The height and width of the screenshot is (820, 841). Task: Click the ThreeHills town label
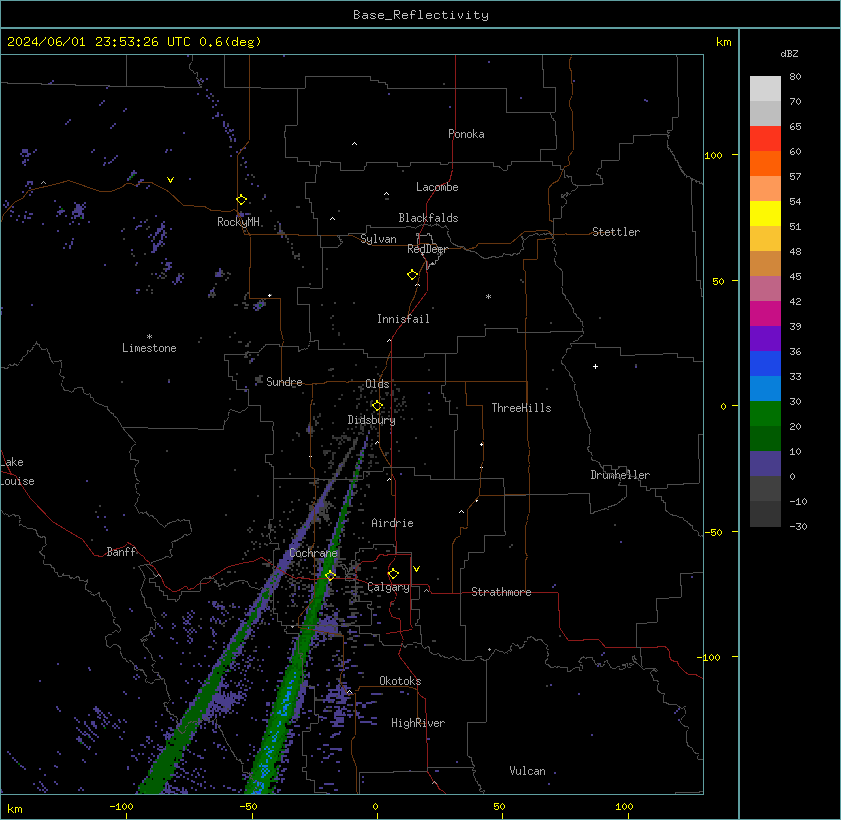pos(521,408)
